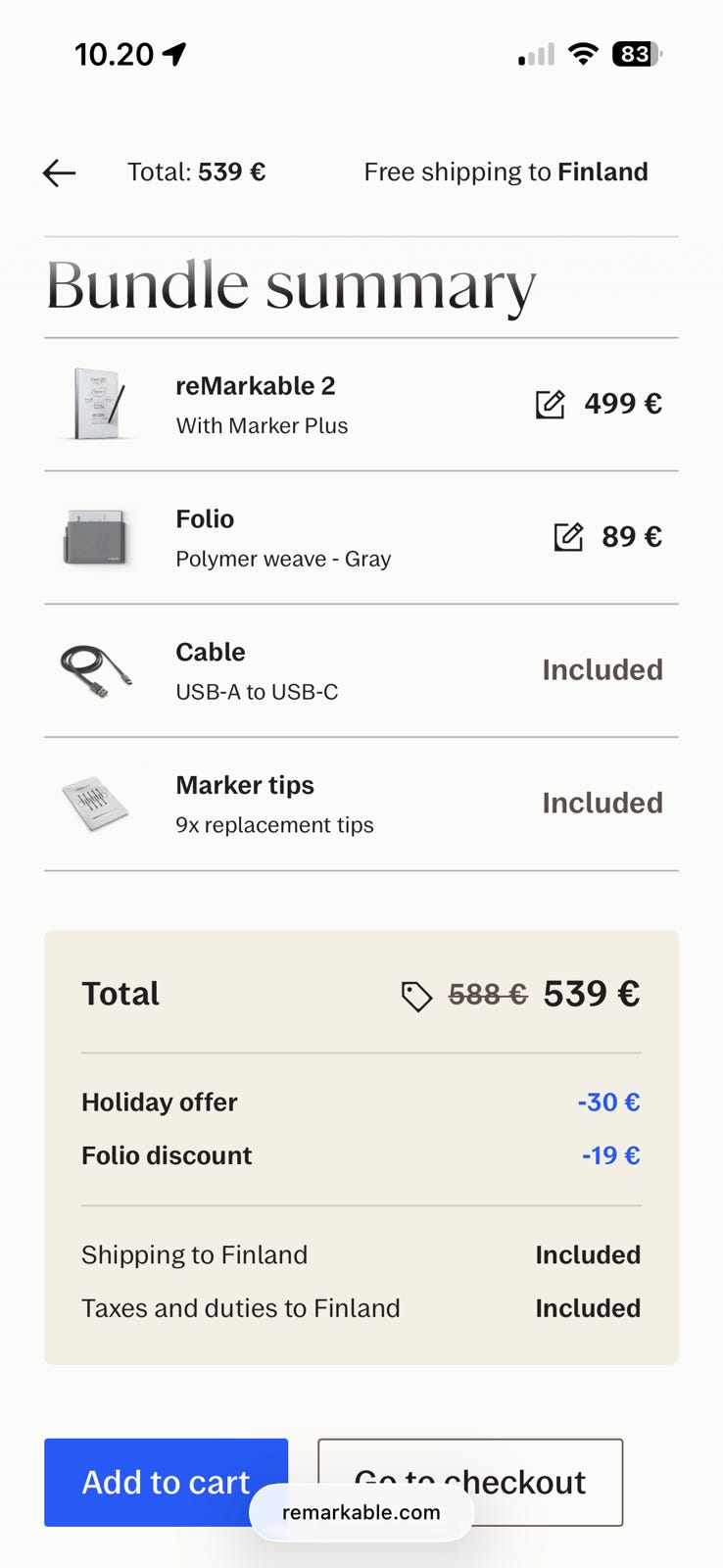Tap the location arrow beside the time
The height and width of the screenshot is (1568, 723).
point(175,54)
